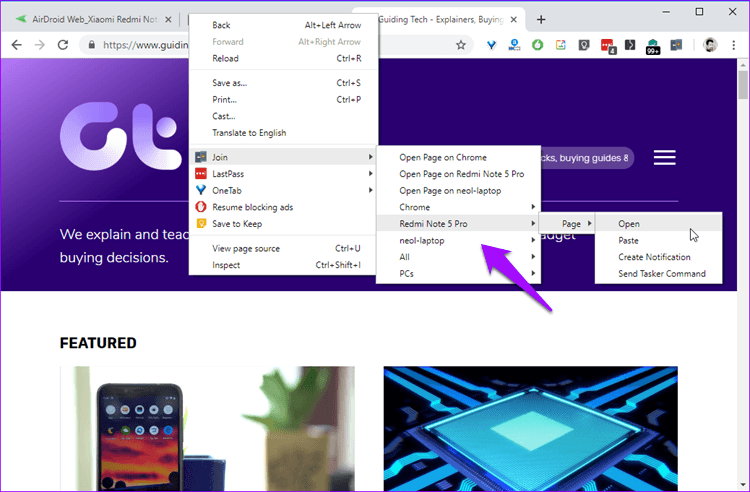
Task: Select Create Notification option
Action: (x=659, y=257)
